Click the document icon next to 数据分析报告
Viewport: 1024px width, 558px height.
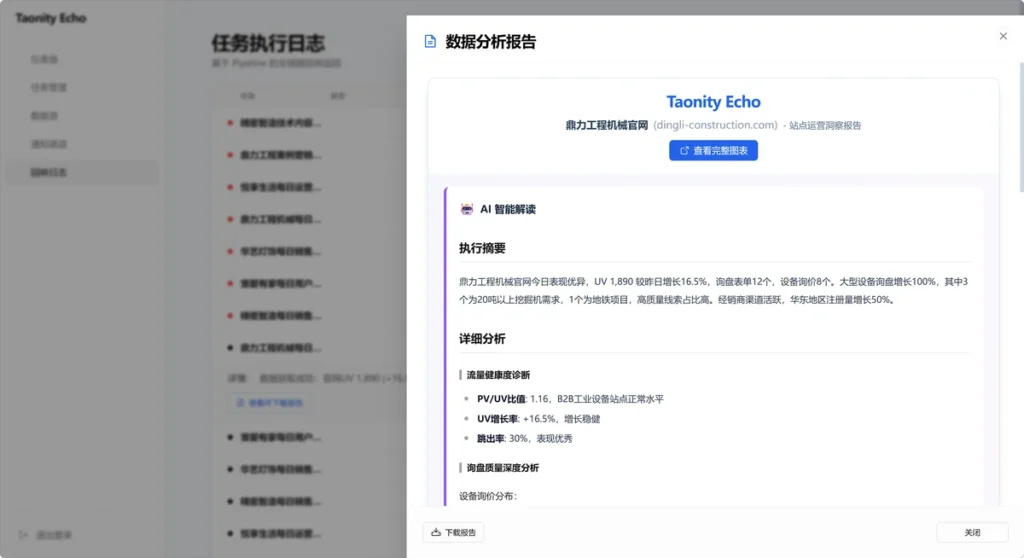[x=430, y=41]
